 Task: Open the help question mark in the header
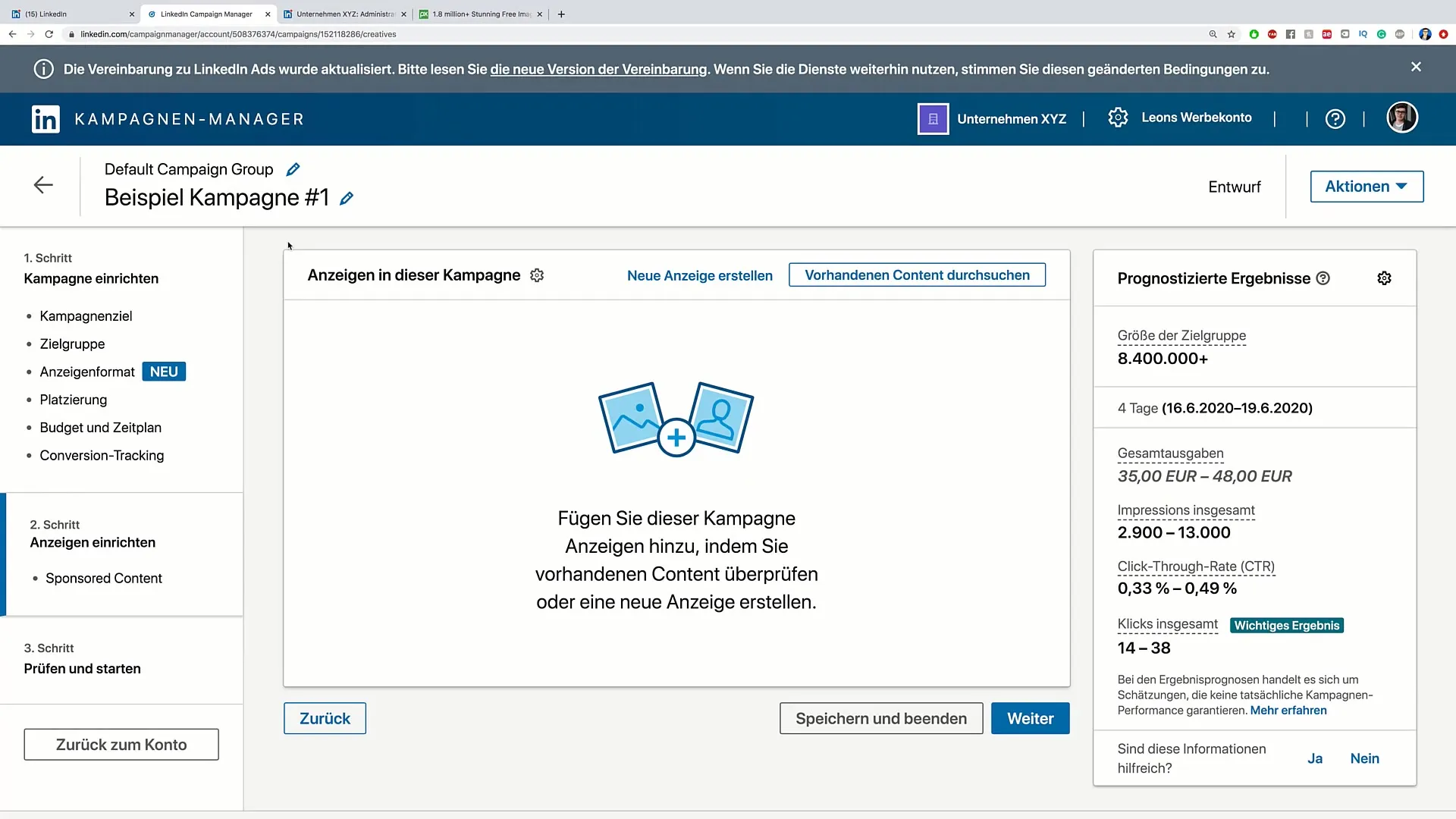pos(1335,119)
